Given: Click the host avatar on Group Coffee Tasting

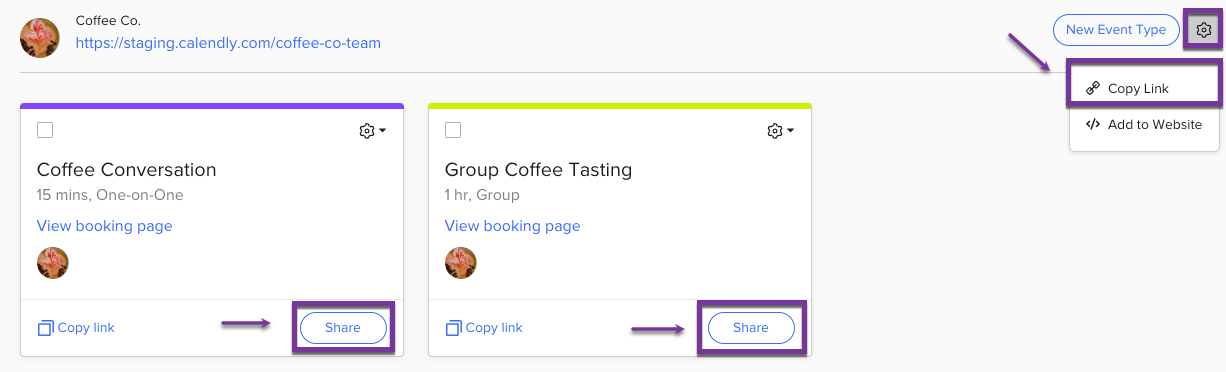Looking at the screenshot, I should tap(461, 263).
